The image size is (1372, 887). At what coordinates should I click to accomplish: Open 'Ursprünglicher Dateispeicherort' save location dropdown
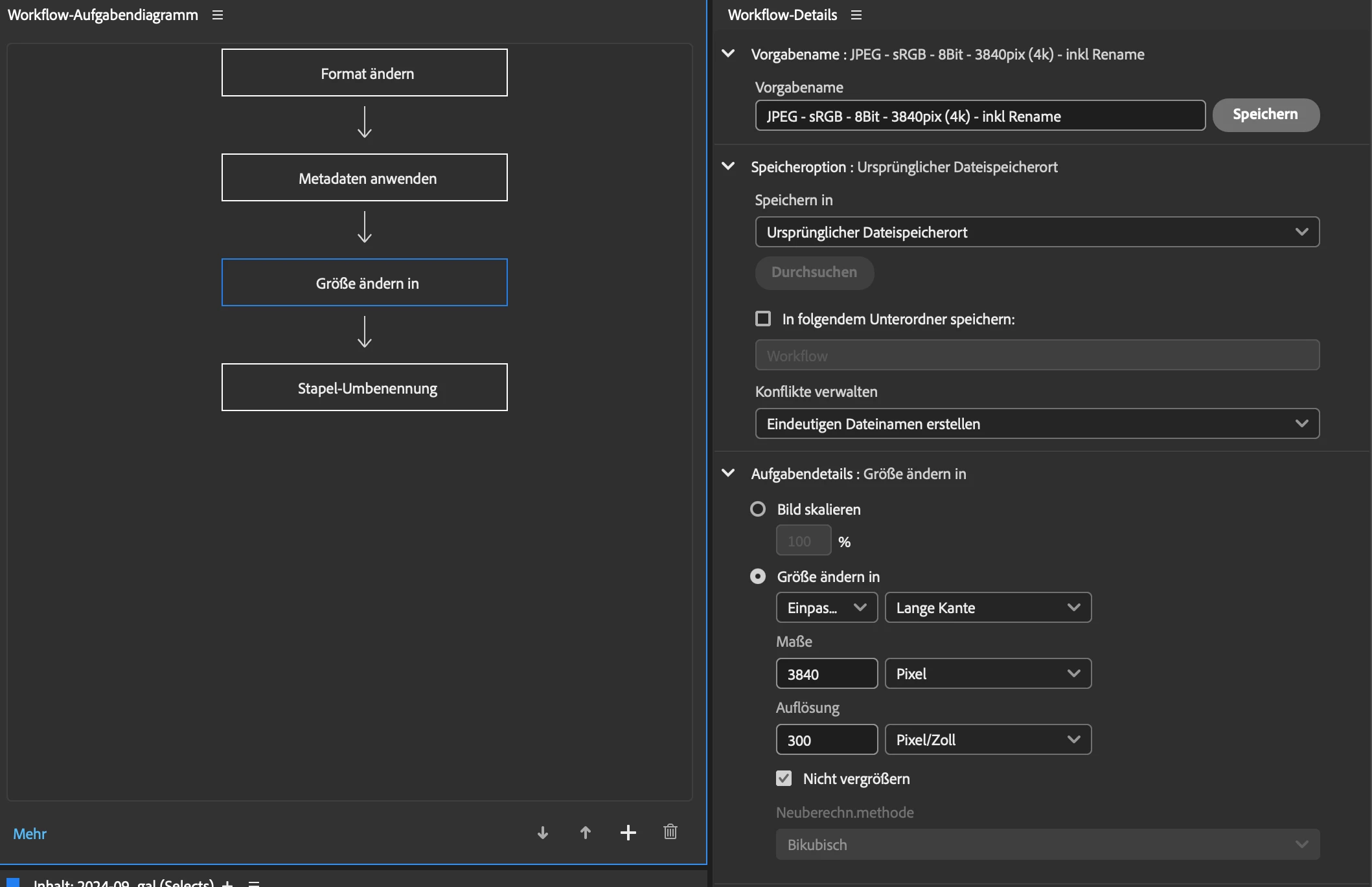(x=1036, y=232)
